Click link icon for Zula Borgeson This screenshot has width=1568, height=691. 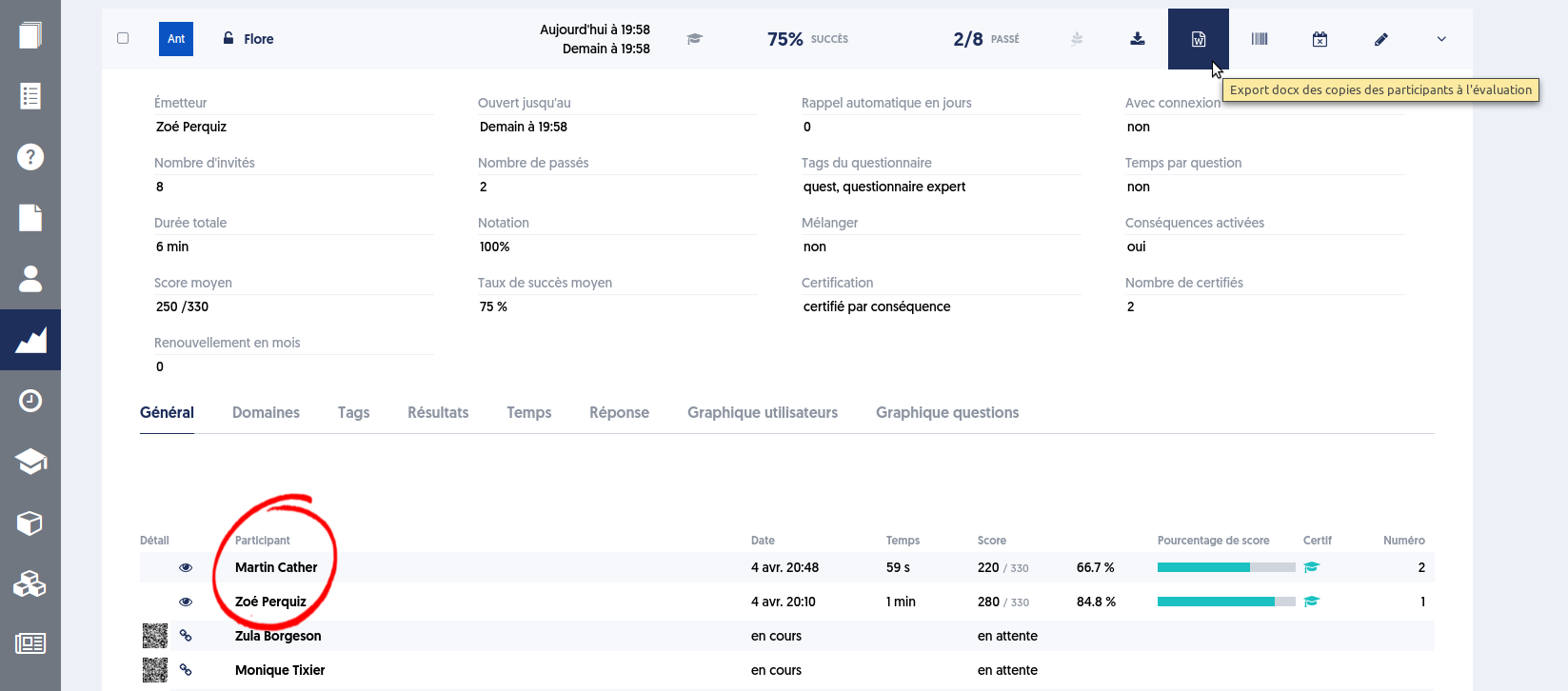pos(186,636)
